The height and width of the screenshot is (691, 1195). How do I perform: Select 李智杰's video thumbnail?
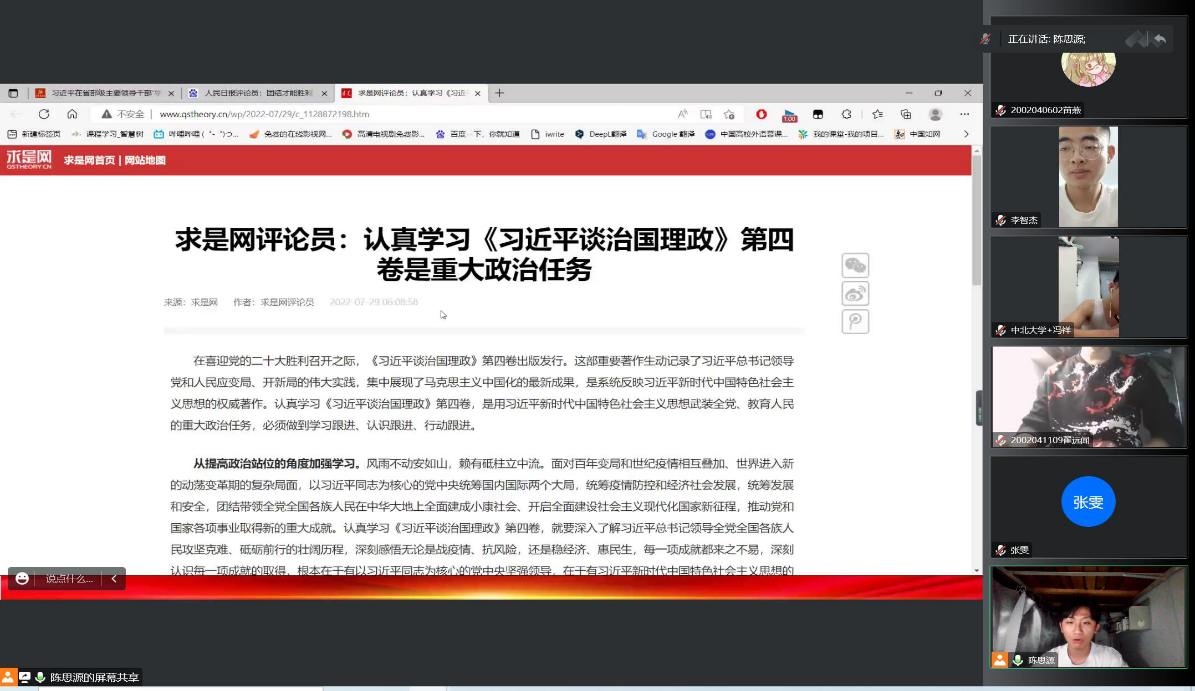click(x=1088, y=177)
